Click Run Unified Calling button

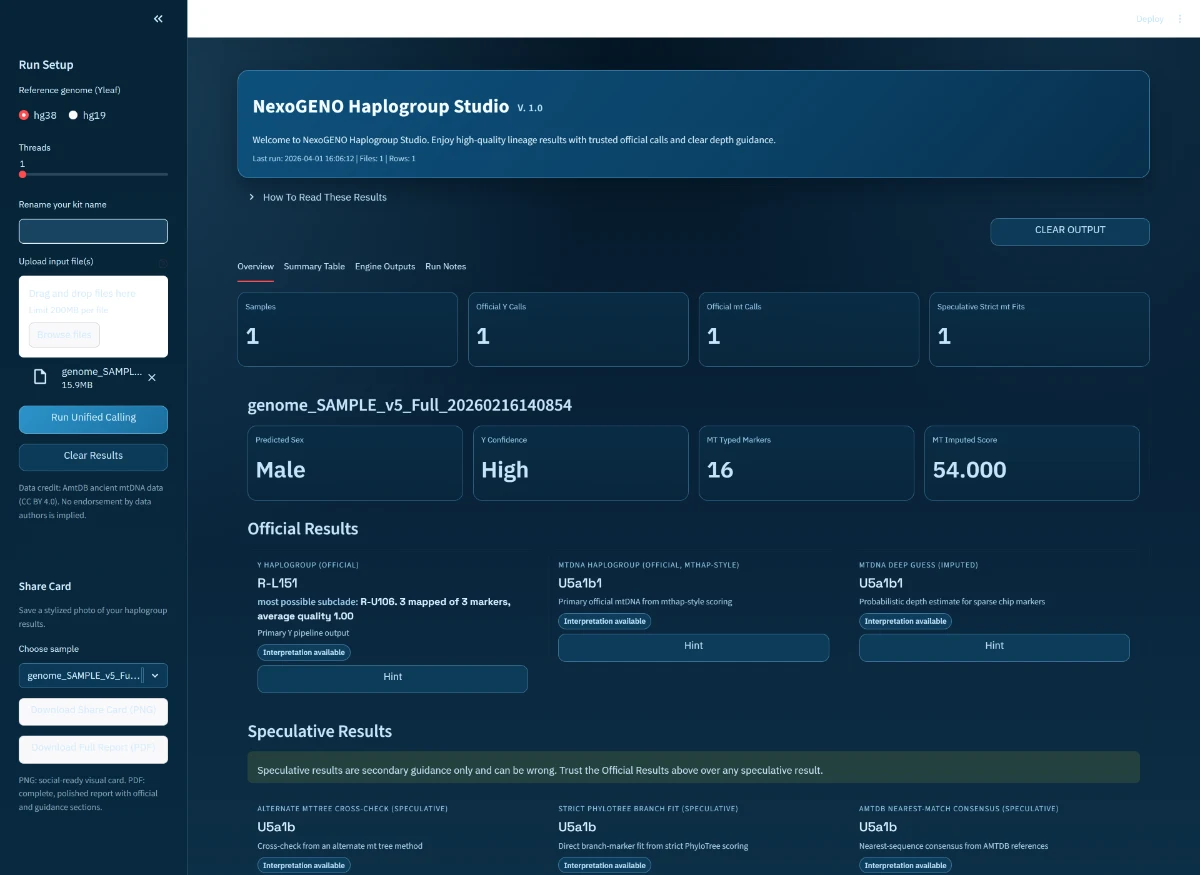[x=93, y=418]
